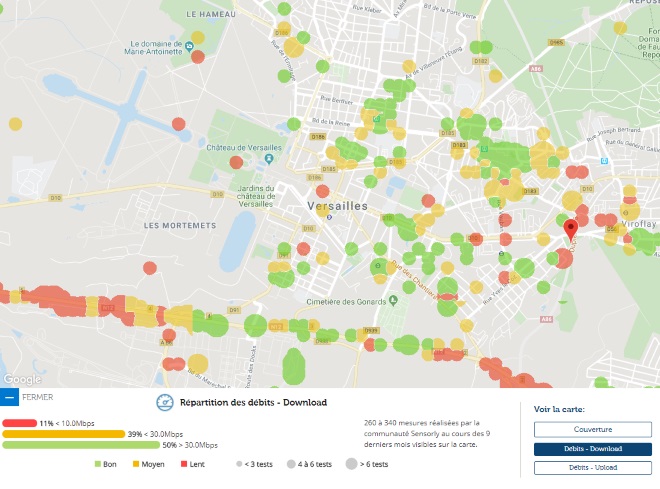Click the Jardins du château de Versailles label
Image resolution: width=660 pixels, height=489 pixels.
point(255,196)
